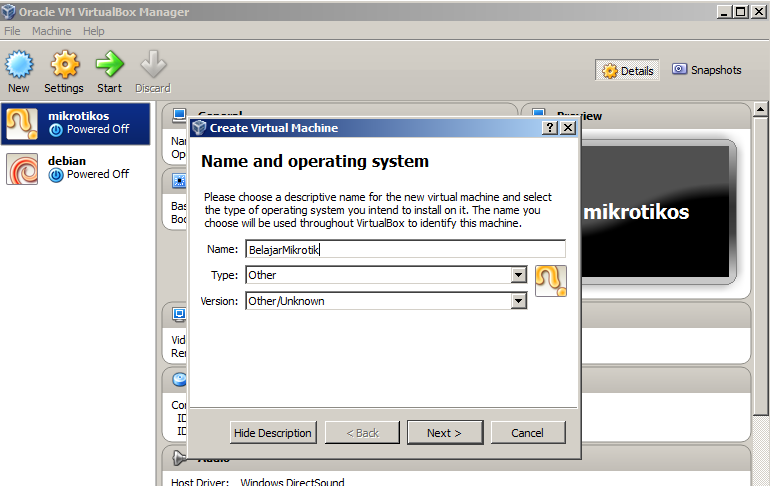Screen dimensions: 770x486
Task: Select the debian virtual machine
Action: coord(76,168)
